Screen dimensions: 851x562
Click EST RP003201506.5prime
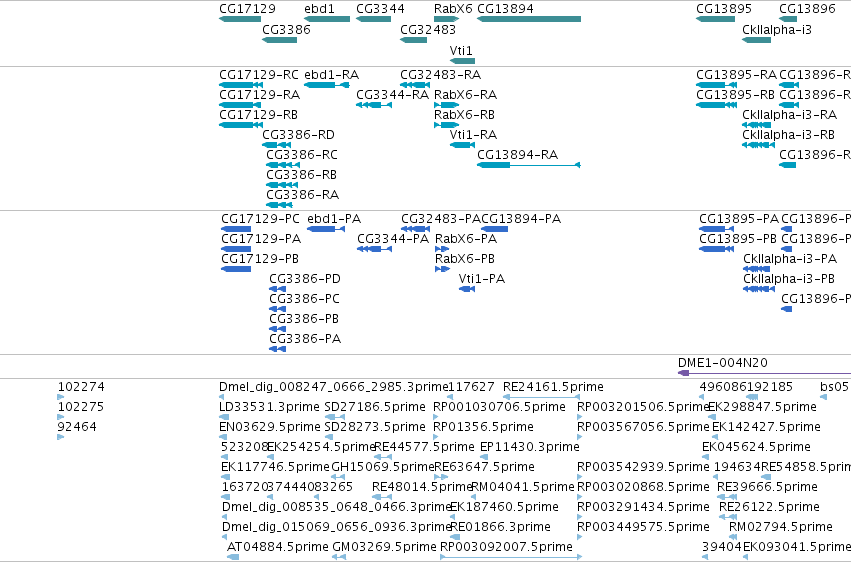(580, 417)
